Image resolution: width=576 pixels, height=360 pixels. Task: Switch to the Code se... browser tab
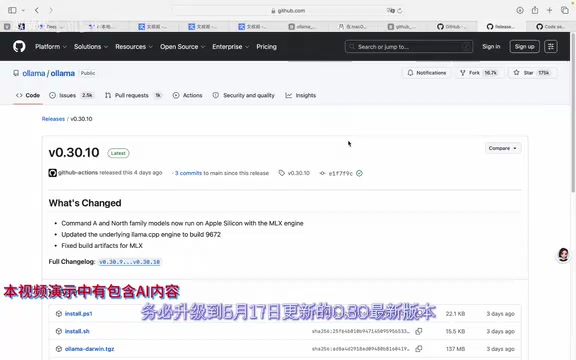coord(551,26)
